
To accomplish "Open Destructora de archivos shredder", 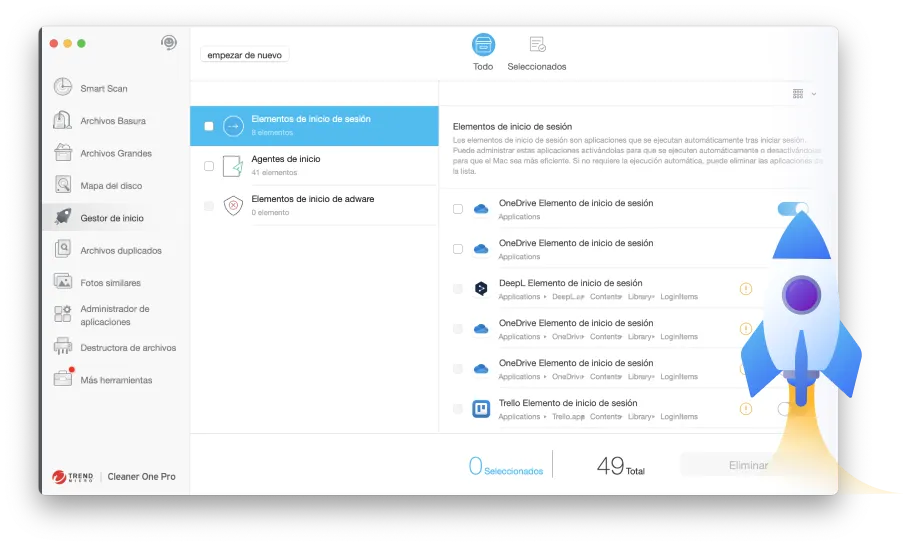I will tap(127, 348).
